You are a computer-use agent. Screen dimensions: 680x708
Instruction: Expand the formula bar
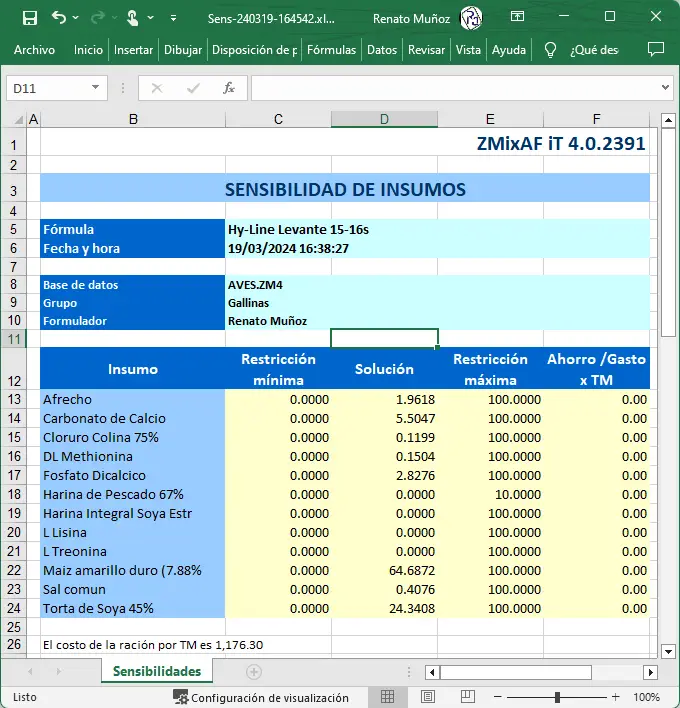[x=666, y=88]
